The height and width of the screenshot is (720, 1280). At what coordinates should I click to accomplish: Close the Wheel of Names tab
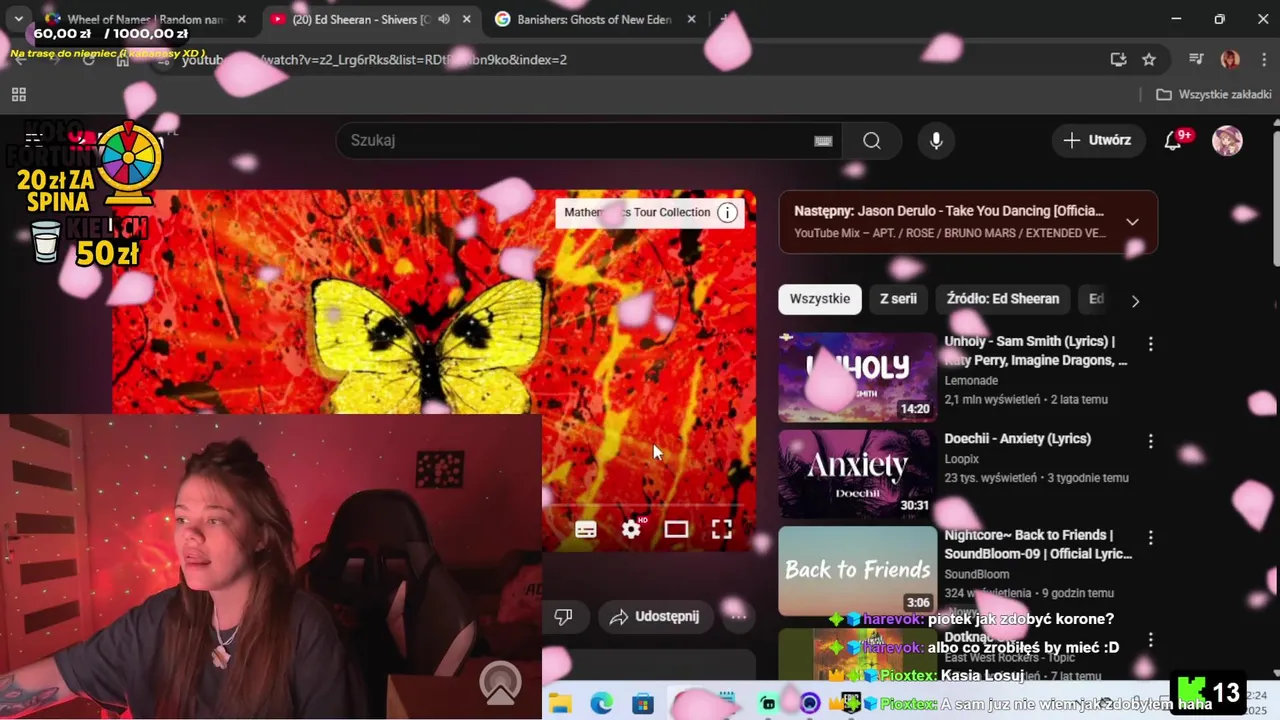click(x=242, y=19)
